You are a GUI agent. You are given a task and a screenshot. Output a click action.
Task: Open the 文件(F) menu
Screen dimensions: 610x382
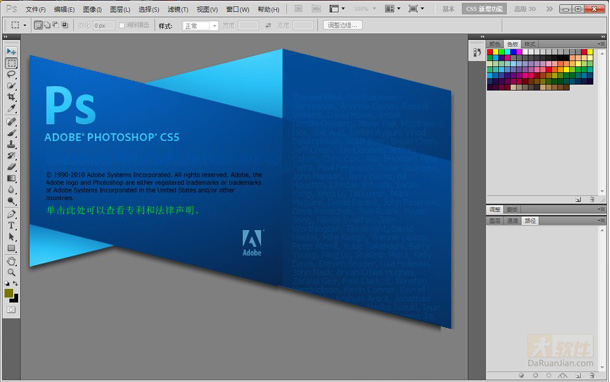(35, 9)
